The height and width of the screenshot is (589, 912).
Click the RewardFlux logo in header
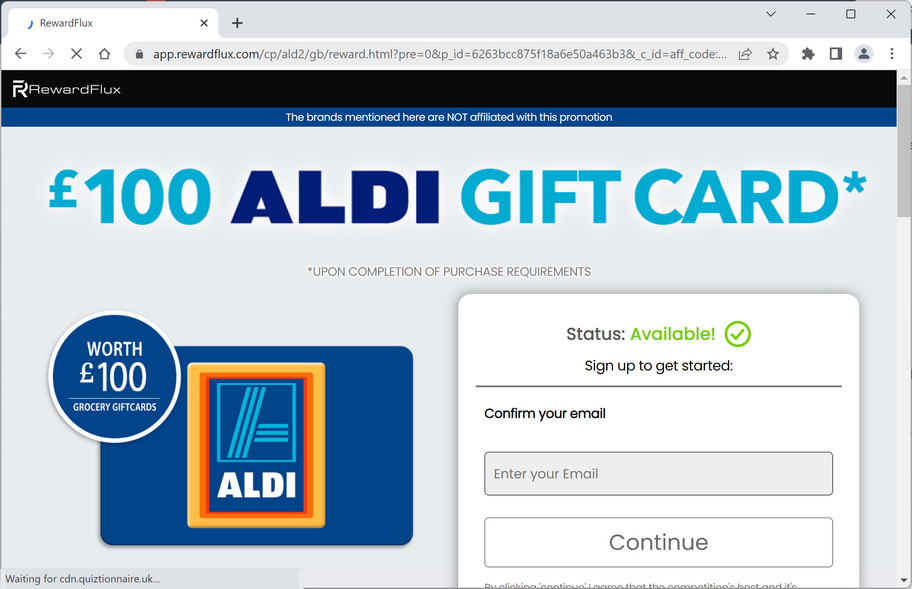67,89
